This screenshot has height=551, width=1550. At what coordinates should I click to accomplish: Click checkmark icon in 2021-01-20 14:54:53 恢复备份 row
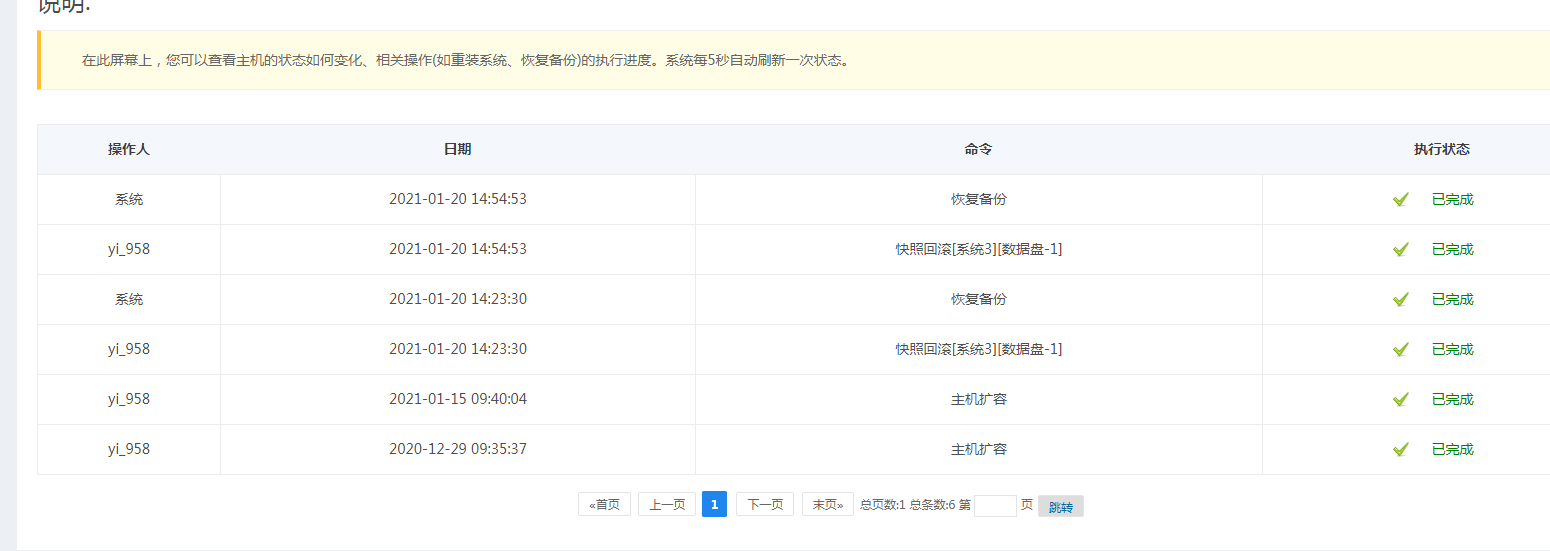click(x=1400, y=199)
